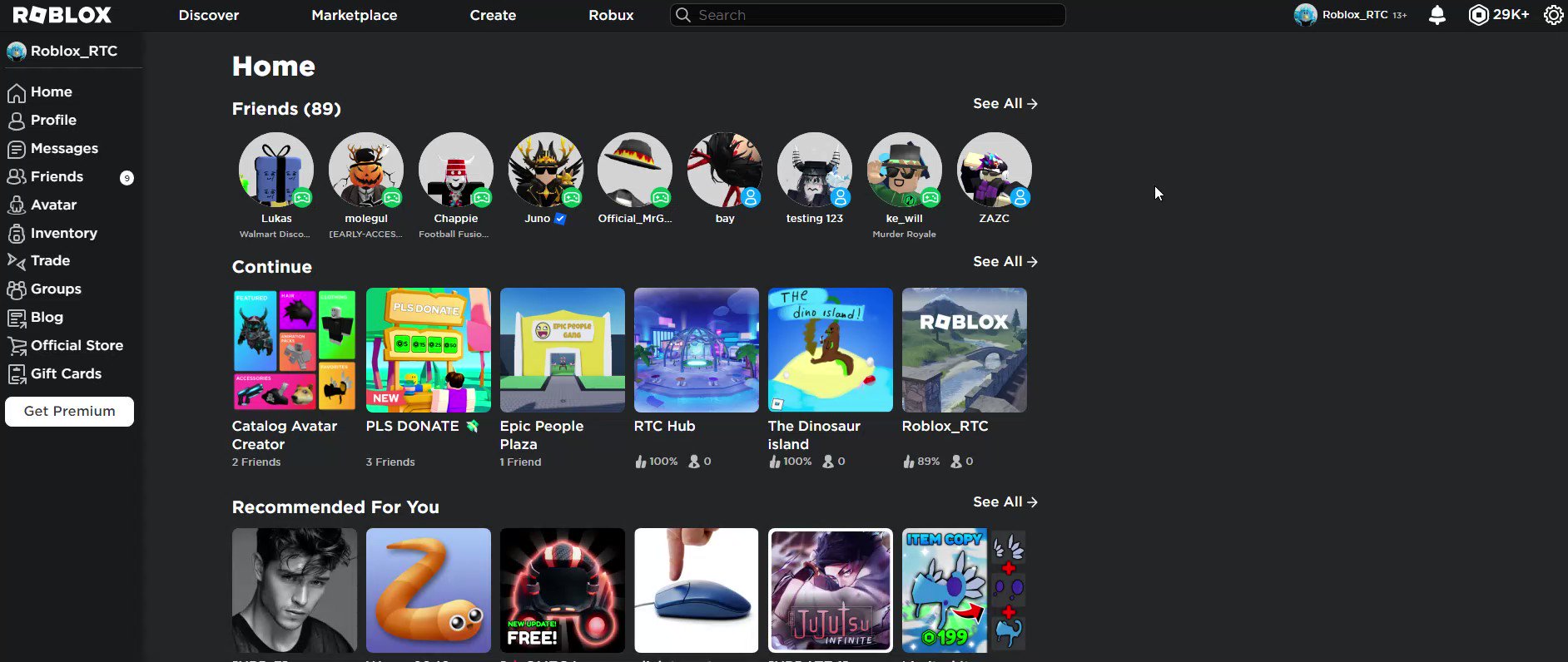1568x662 pixels.
Task: Open friend Chappie's avatar
Action: pyautogui.click(x=456, y=170)
